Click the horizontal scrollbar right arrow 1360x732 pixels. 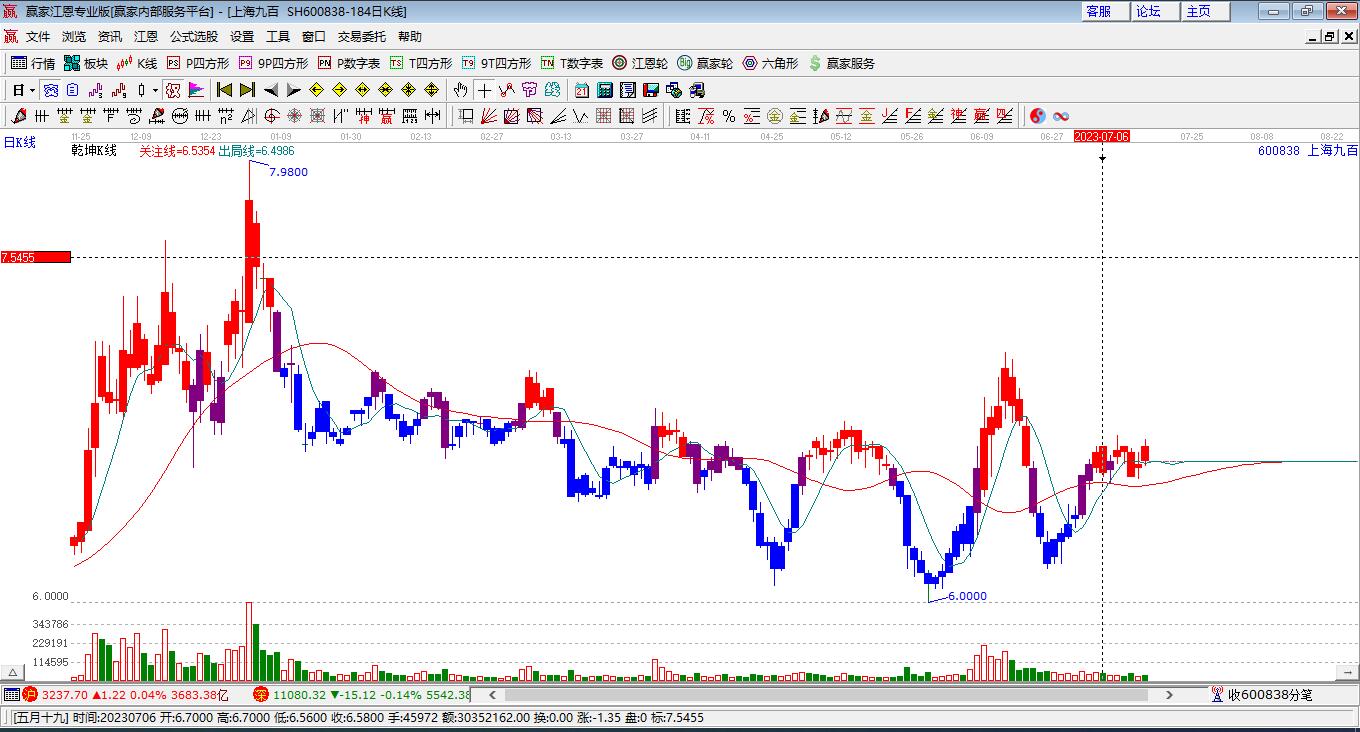click(1170, 694)
